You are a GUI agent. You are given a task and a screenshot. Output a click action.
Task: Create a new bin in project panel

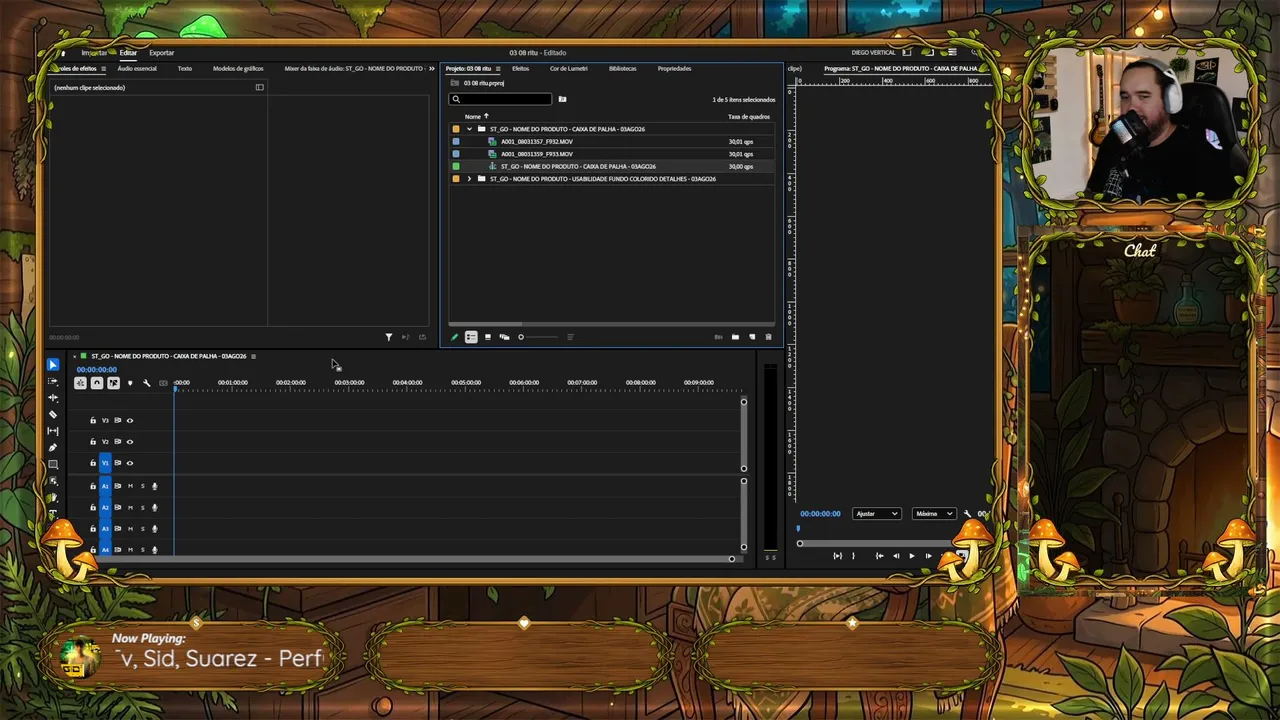pos(735,337)
